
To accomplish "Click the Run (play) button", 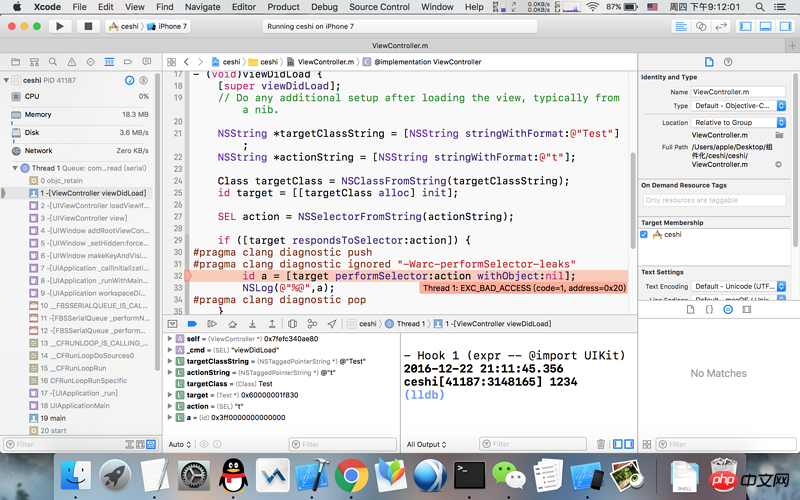I will click(59, 26).
